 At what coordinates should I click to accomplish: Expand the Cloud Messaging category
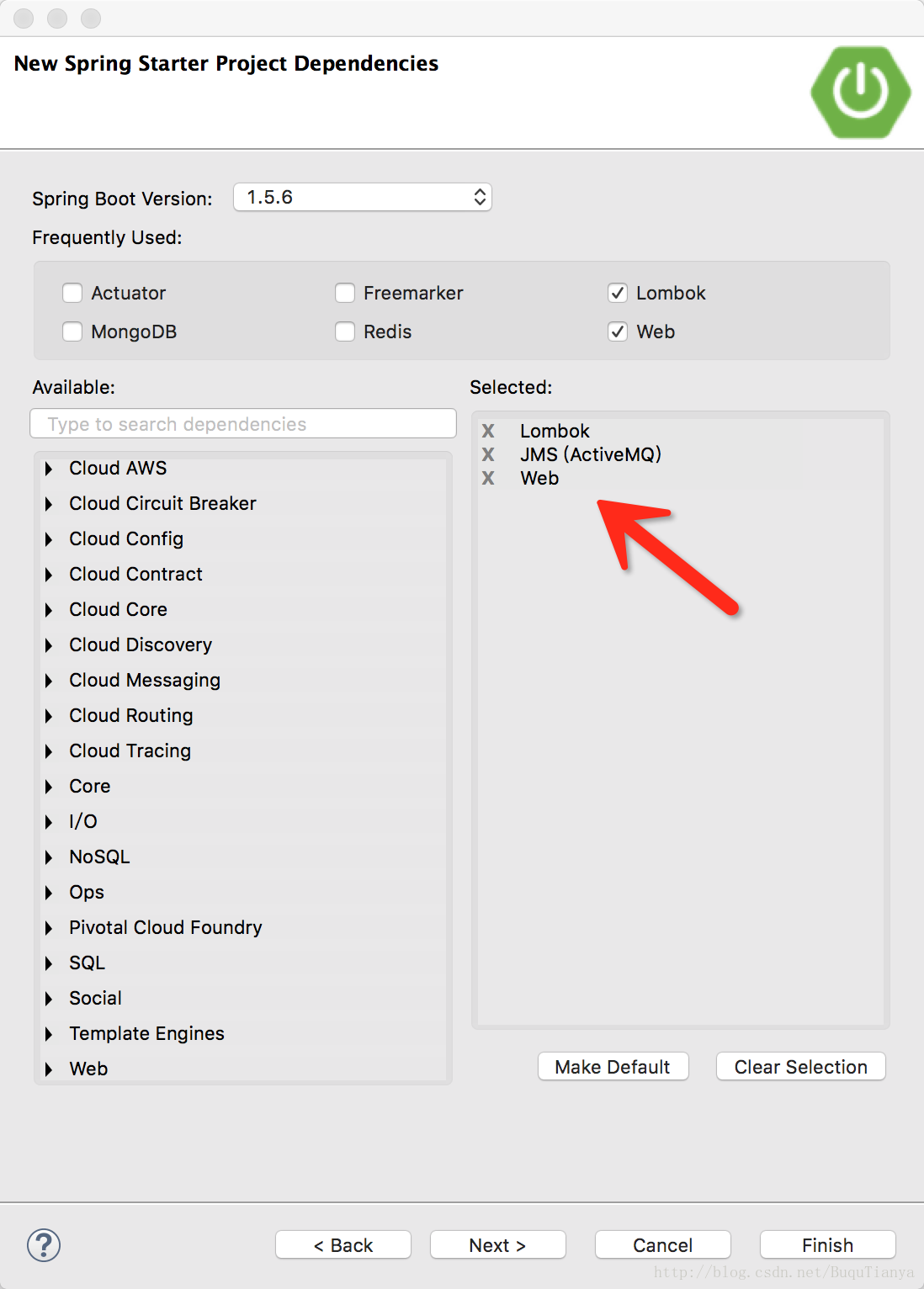click(49, 681)
